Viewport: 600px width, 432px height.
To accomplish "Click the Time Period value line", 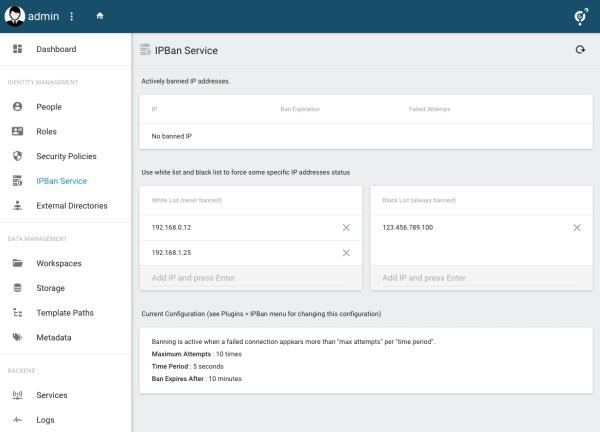I will pos(188,366).
